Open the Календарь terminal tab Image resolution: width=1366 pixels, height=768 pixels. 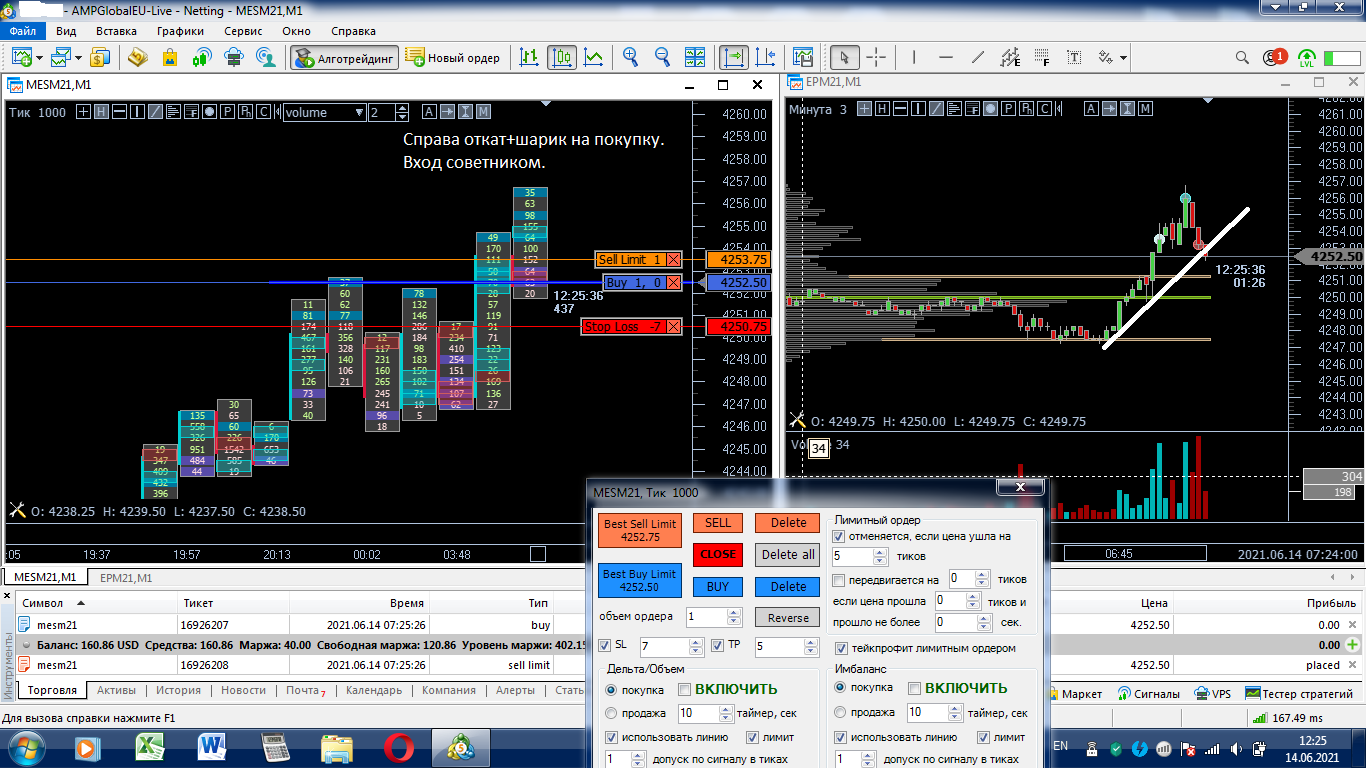373,691
